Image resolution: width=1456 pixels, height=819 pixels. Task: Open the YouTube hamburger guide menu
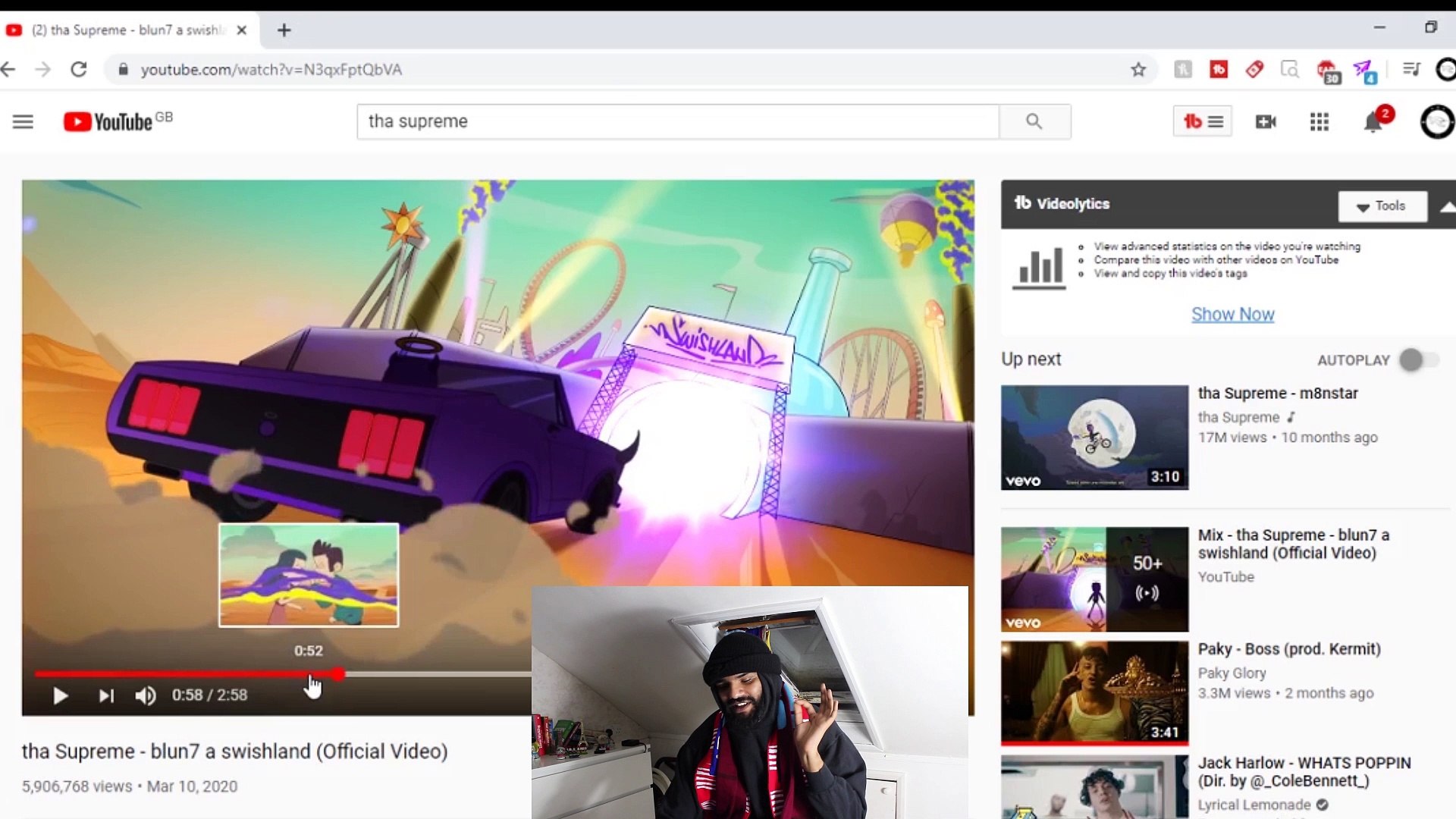tap(23, 121)
